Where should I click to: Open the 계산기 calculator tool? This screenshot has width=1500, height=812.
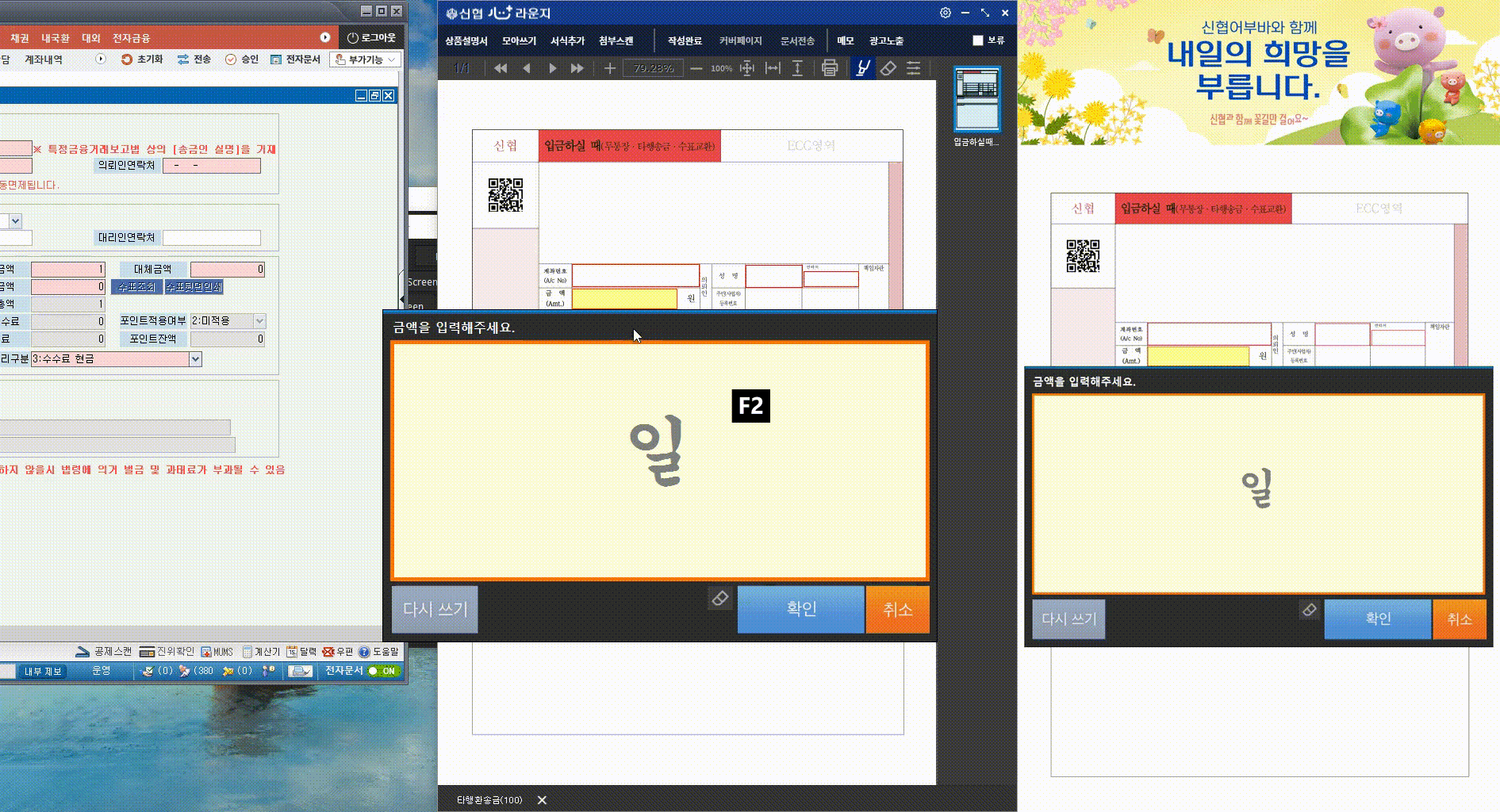click(x=262, y=652)
